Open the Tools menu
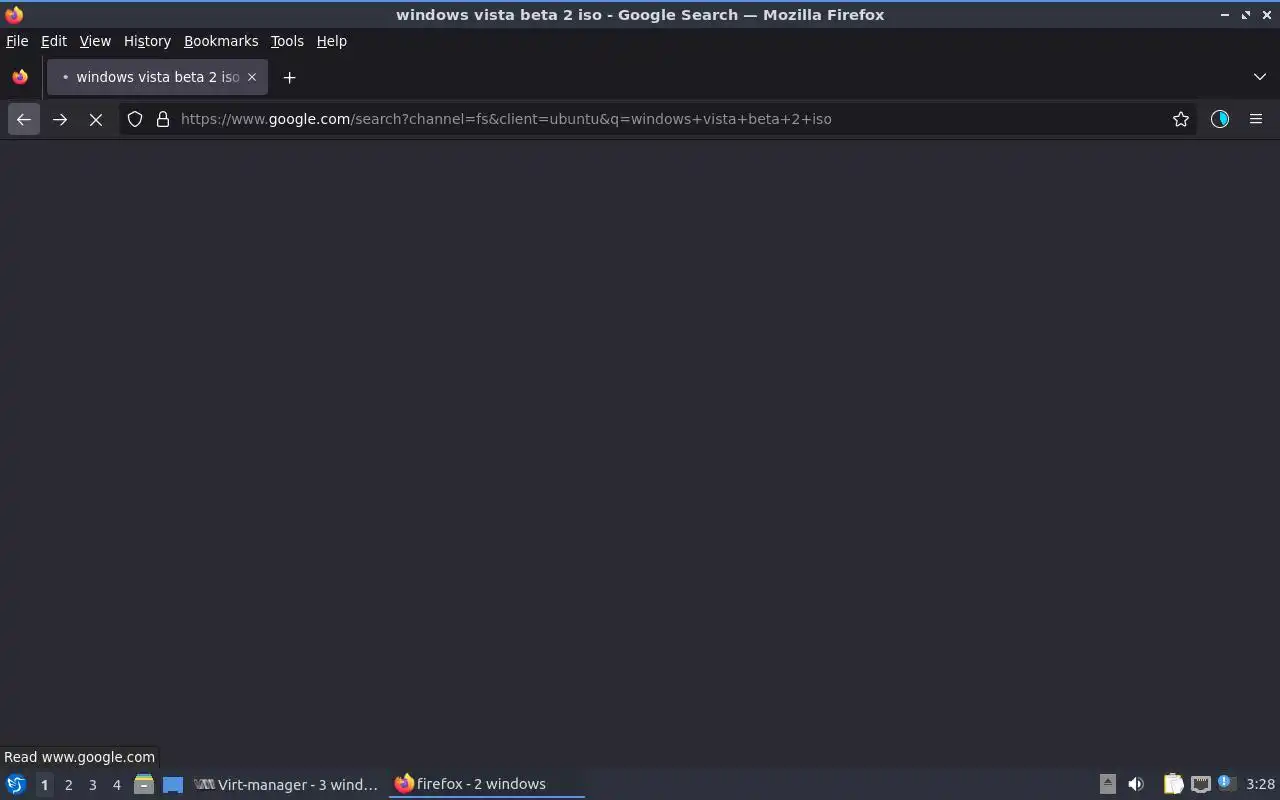The image size is (1280, 800). coord(287,41)
